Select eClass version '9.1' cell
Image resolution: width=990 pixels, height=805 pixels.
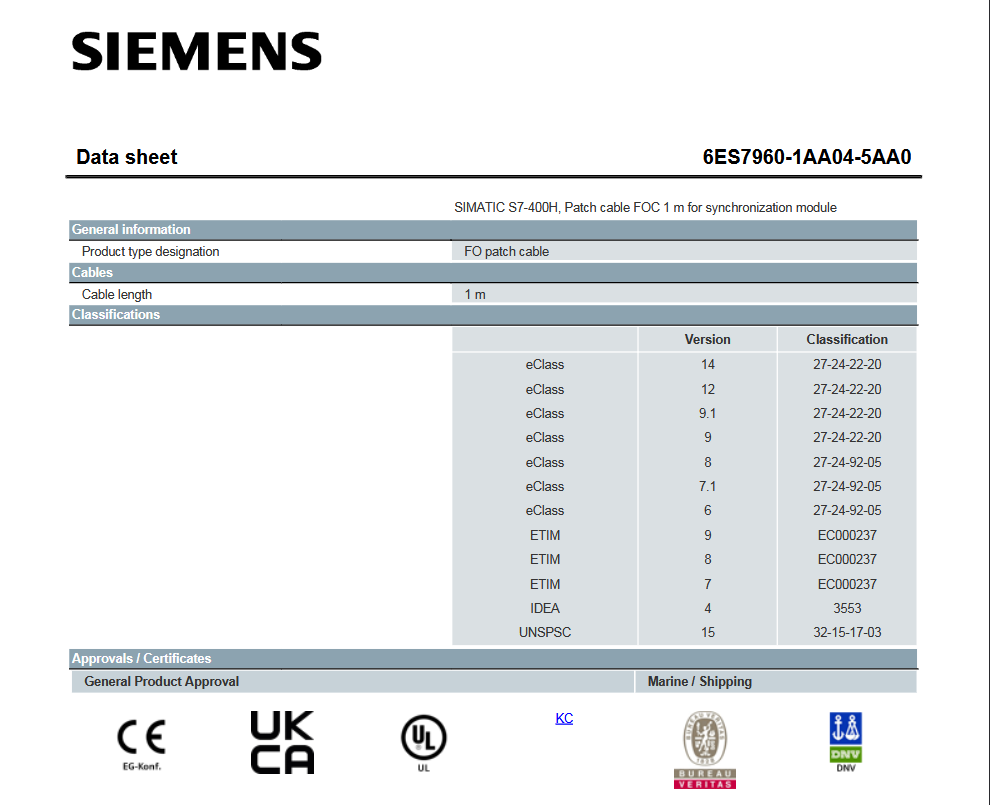(708, 414)
